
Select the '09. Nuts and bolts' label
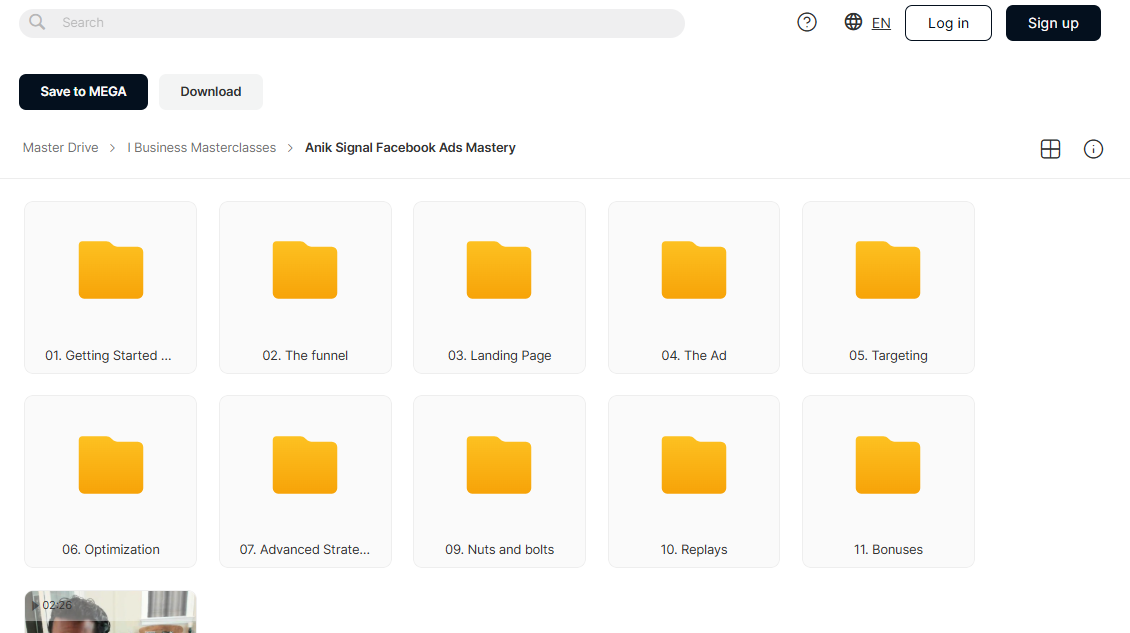499,549
